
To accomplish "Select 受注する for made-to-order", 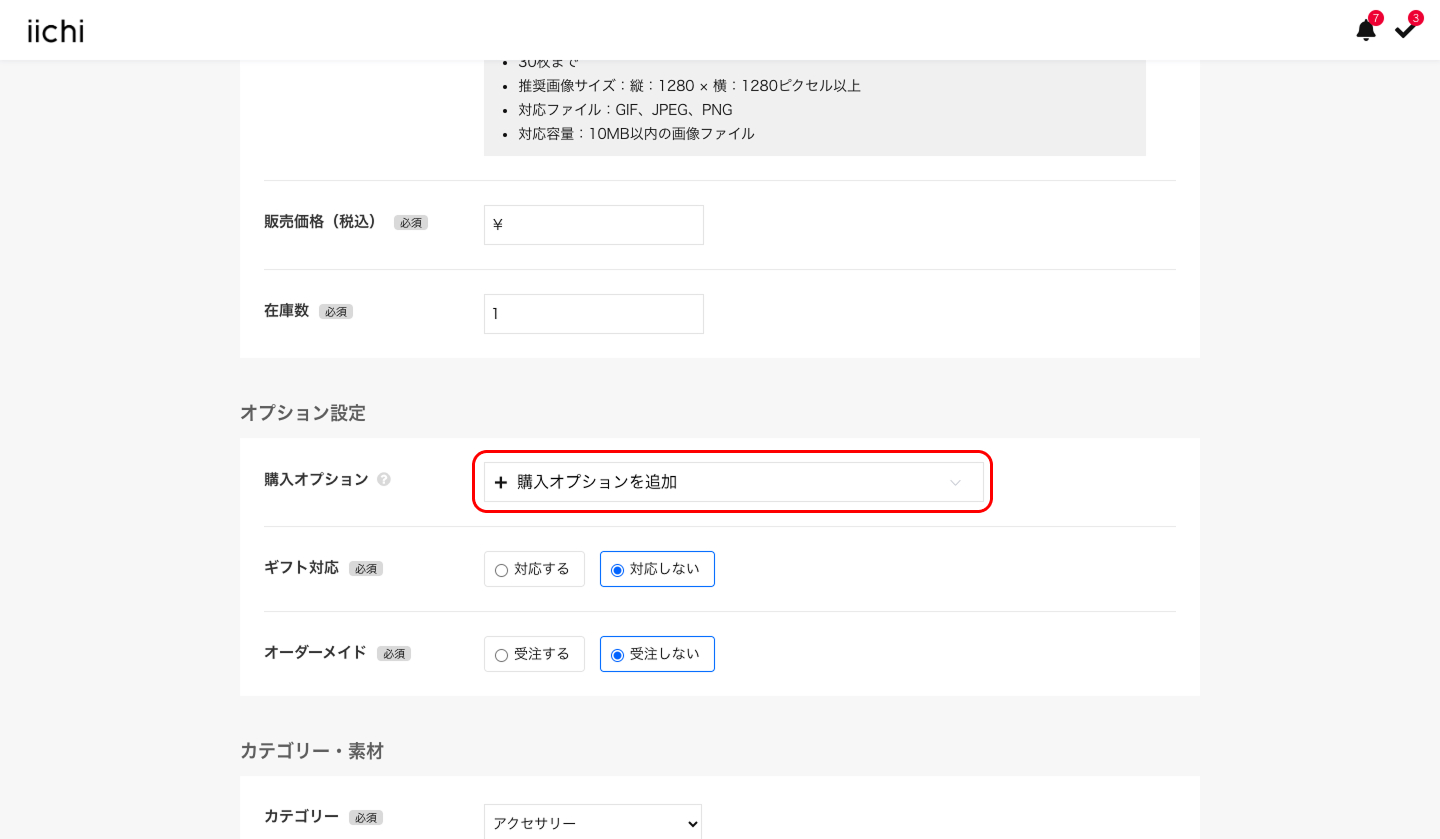I will pos(534,653).
